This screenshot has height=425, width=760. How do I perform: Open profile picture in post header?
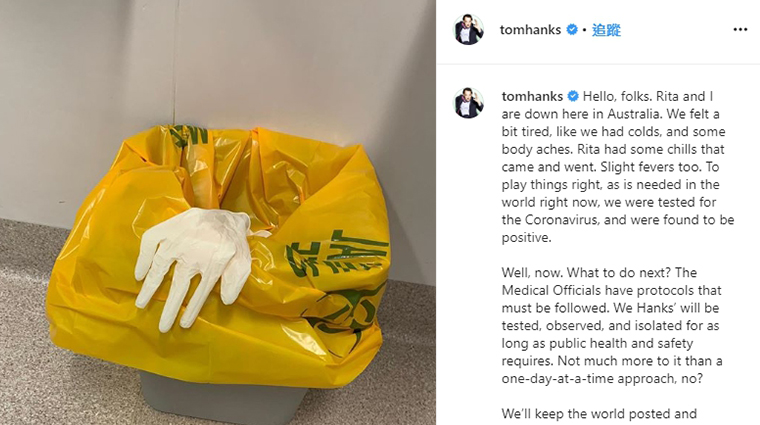click(468, 30)
